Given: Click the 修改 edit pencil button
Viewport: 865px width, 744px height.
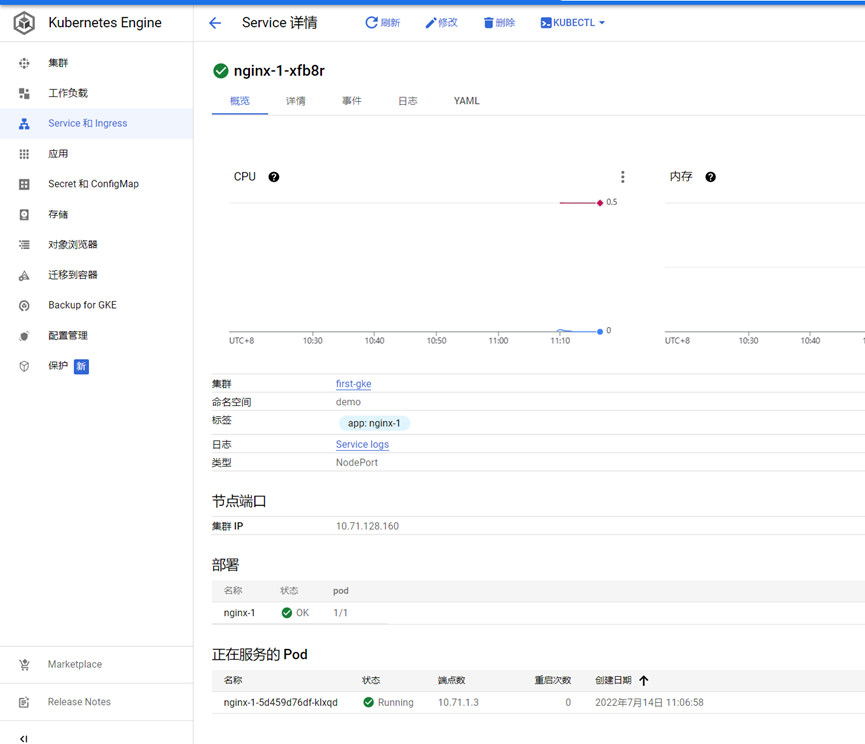Looking at the screenshot, I should coord(441,23).
